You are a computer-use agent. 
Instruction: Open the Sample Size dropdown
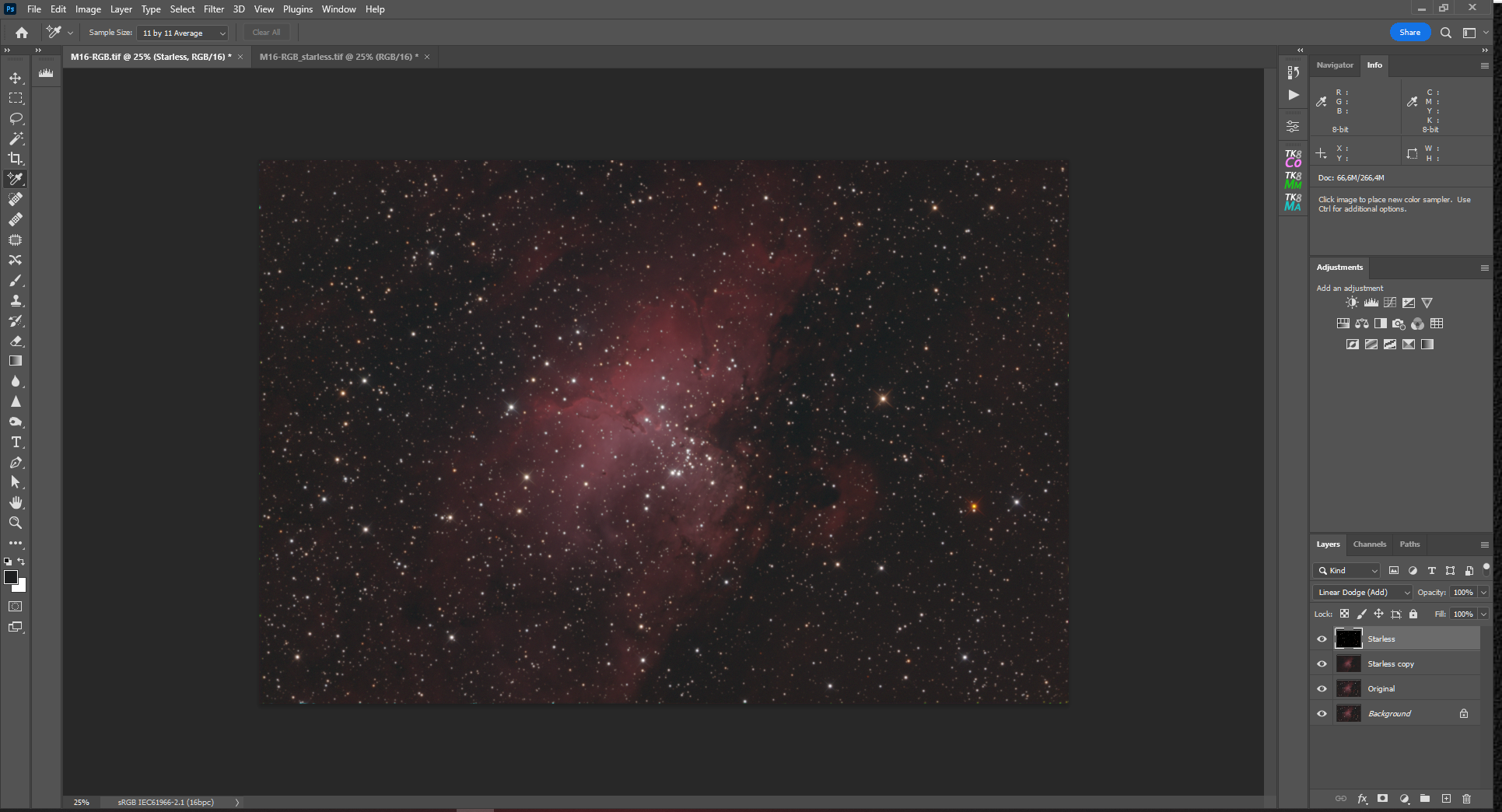coord(183,33)
